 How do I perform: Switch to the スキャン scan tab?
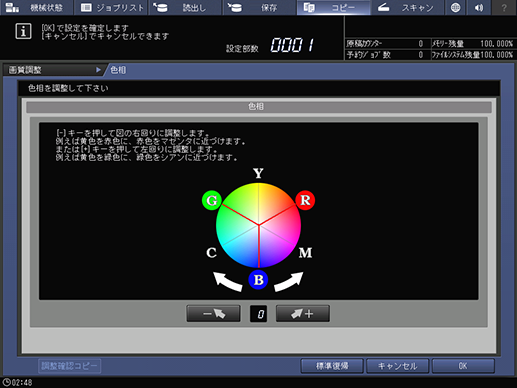click(x=407, y=7)
